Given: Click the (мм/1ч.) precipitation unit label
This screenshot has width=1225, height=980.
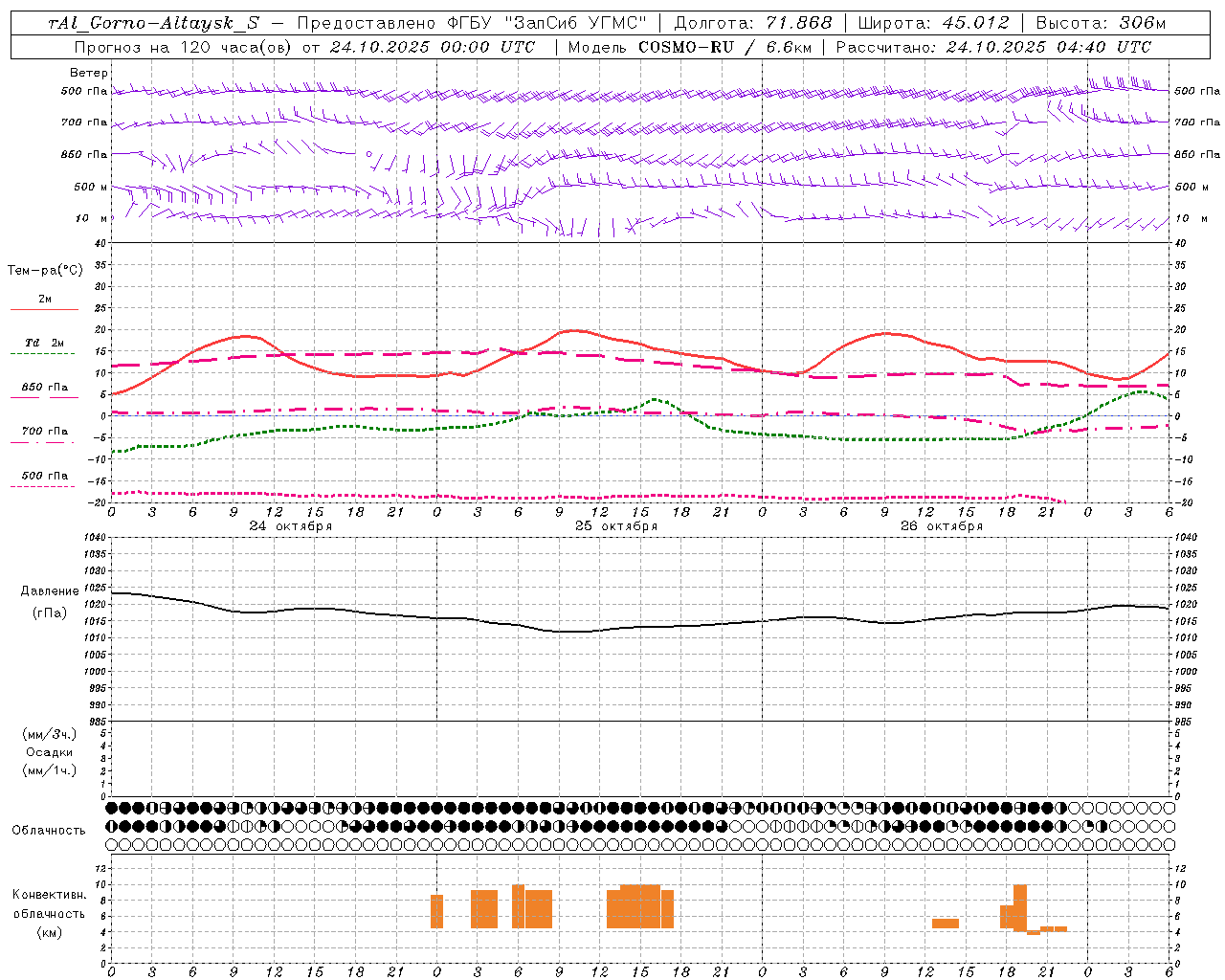Looking at the screenshot, I should [50, 770].
